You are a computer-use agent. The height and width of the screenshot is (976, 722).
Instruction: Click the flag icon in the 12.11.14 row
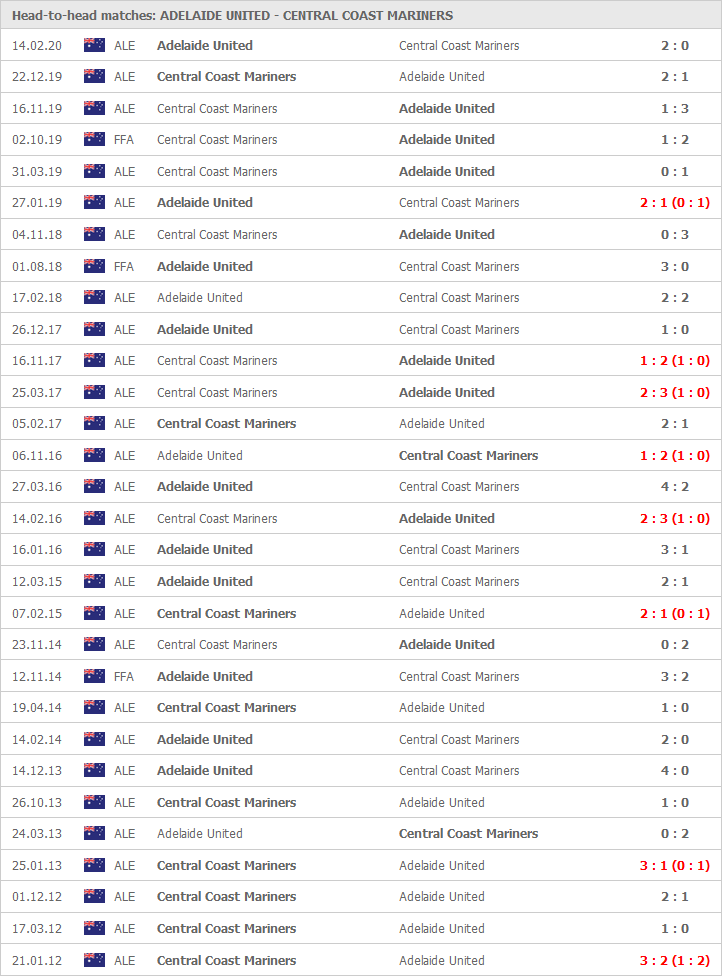pos(94,676)
